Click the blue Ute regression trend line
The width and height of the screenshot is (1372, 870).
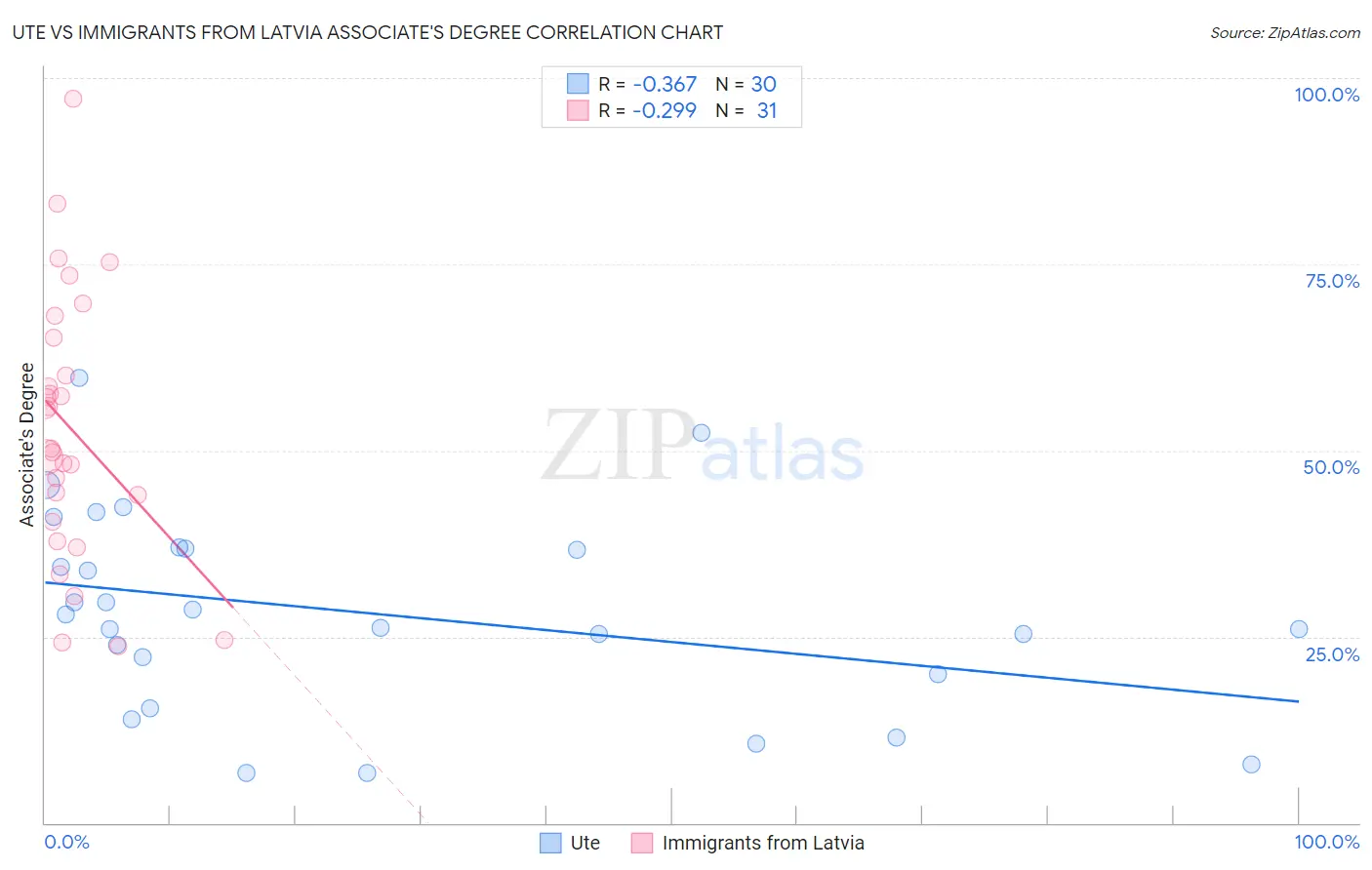[x=671, y=642]
